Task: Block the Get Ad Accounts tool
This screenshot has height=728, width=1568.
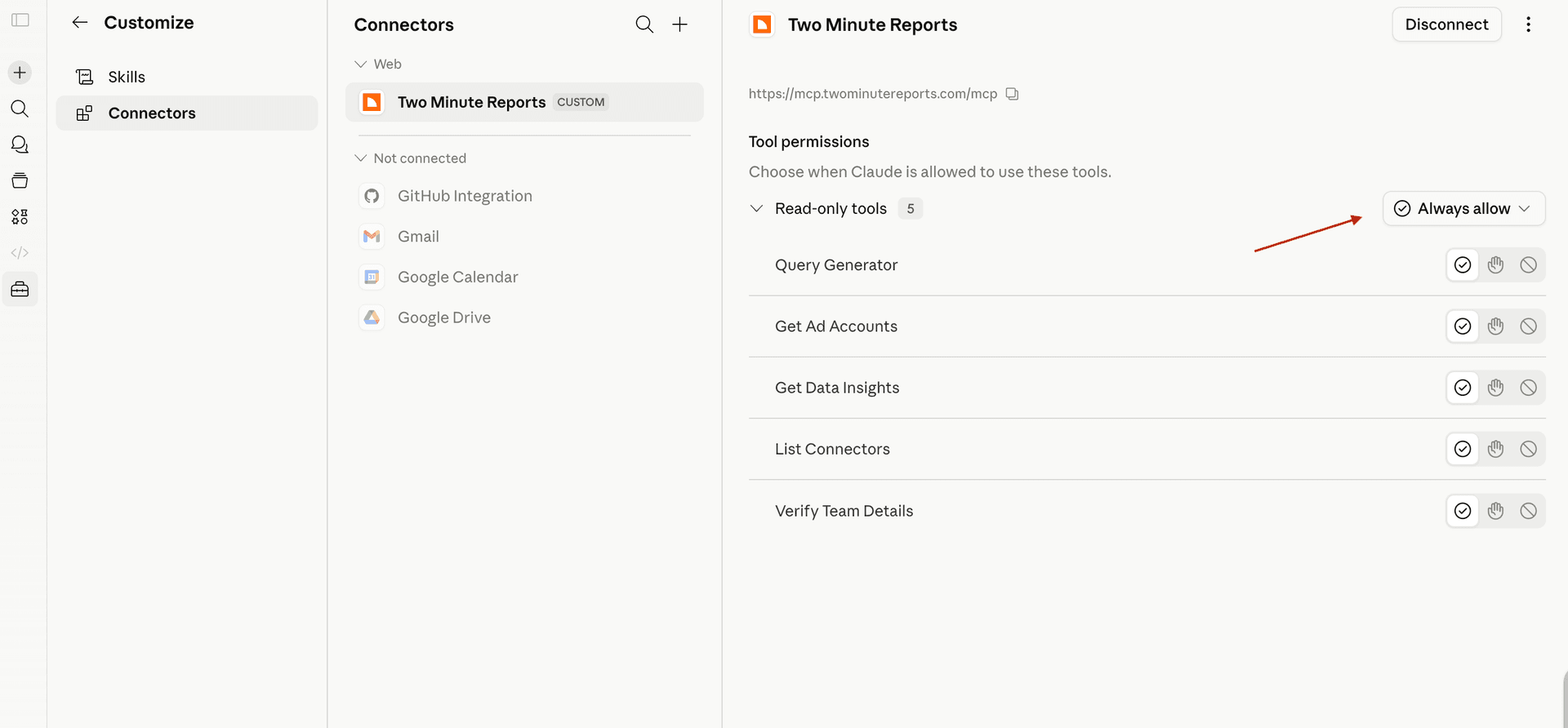Action: [x=1528, y=326]
